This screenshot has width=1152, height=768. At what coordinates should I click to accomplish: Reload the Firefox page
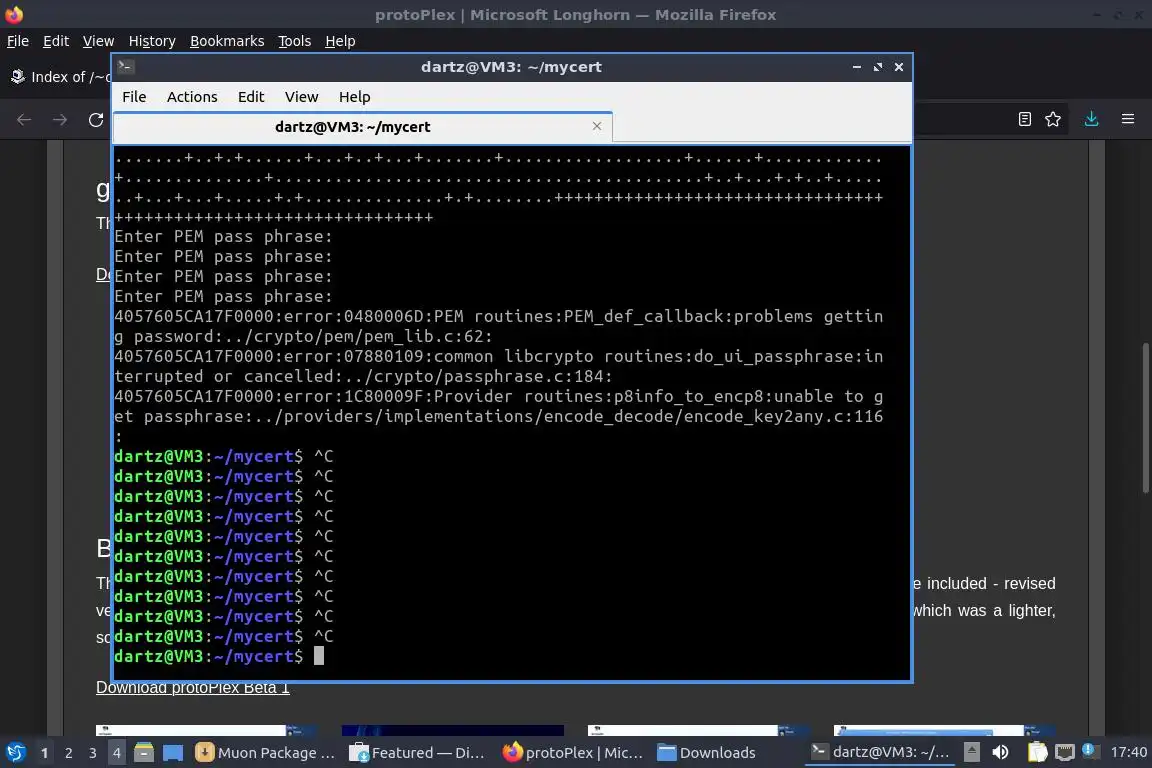click(x=96, y=120)
